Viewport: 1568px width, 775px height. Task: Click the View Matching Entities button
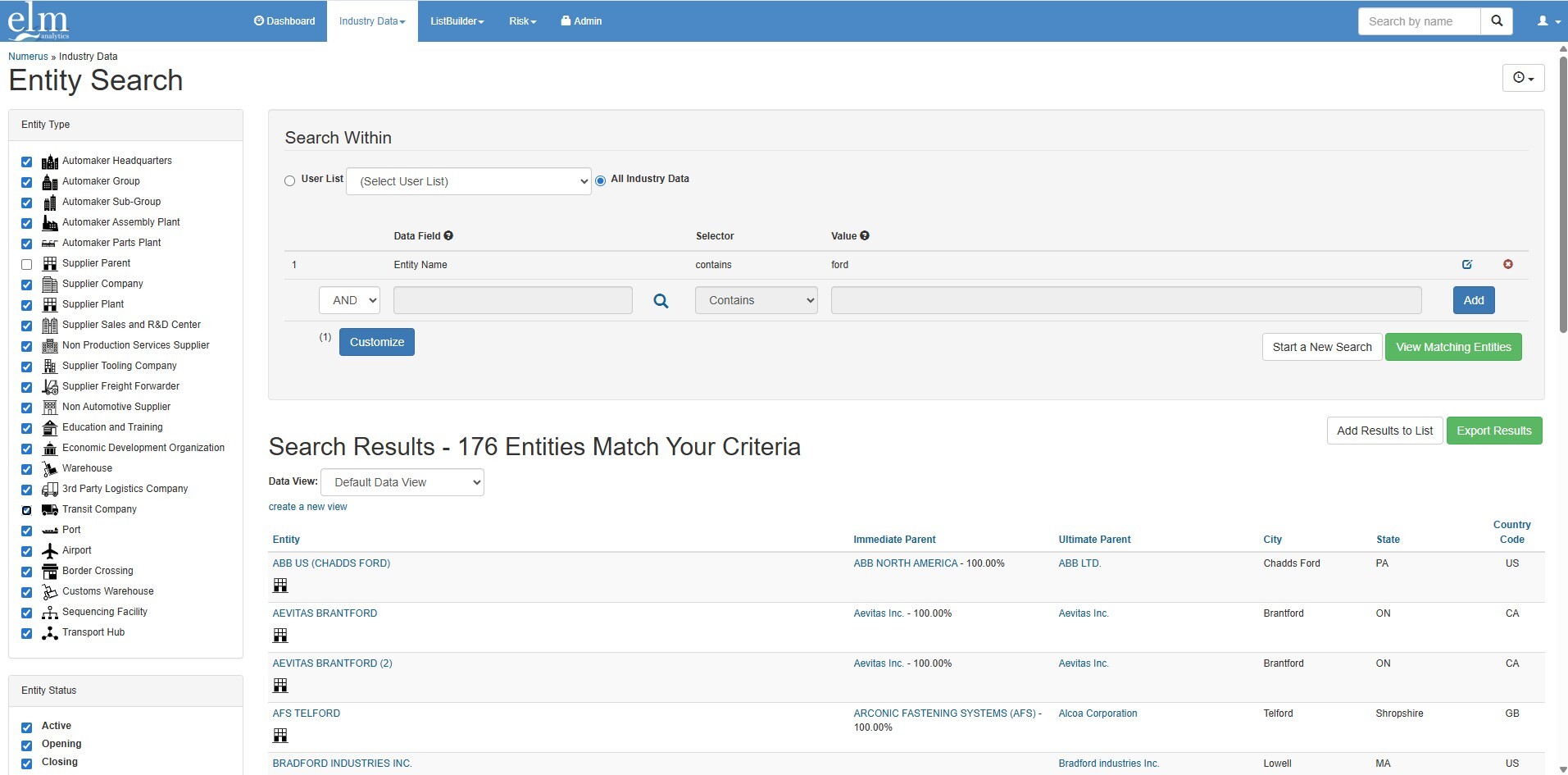[x=1452, y=347]
